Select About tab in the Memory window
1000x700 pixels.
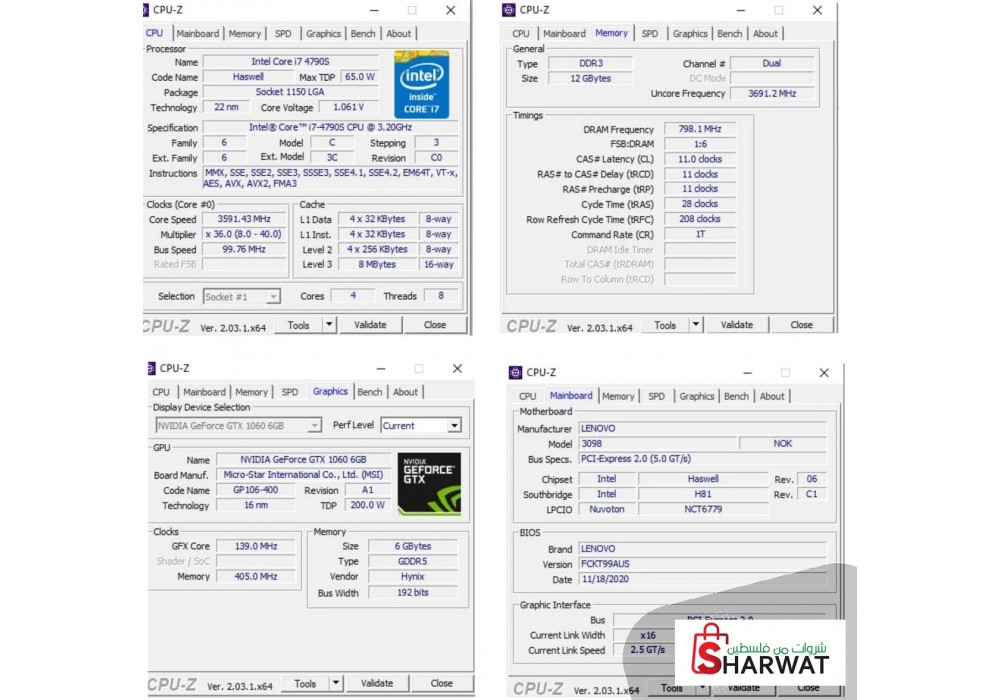pyautogui.click(x=765, y=34)
